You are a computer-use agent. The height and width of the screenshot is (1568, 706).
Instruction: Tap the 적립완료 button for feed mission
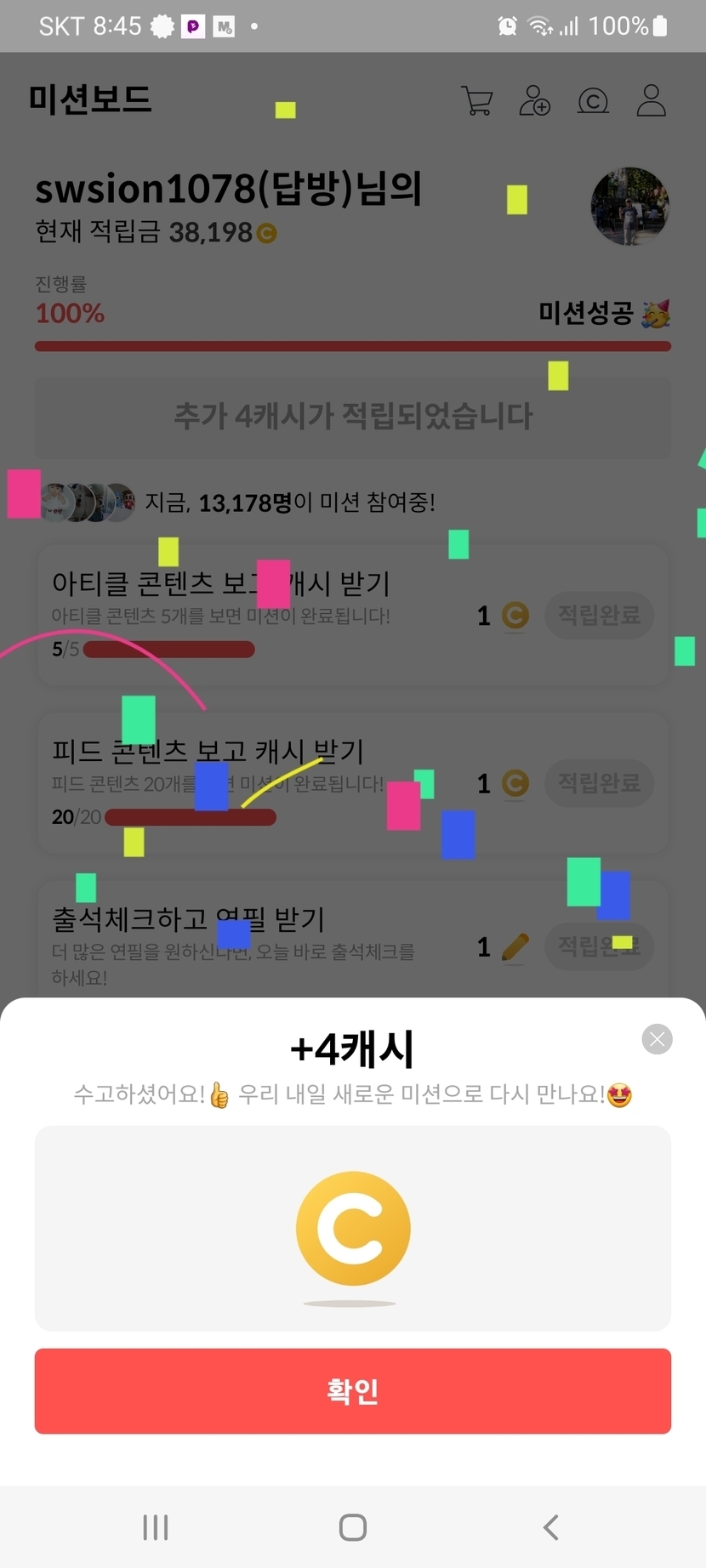tap(599, 783)
